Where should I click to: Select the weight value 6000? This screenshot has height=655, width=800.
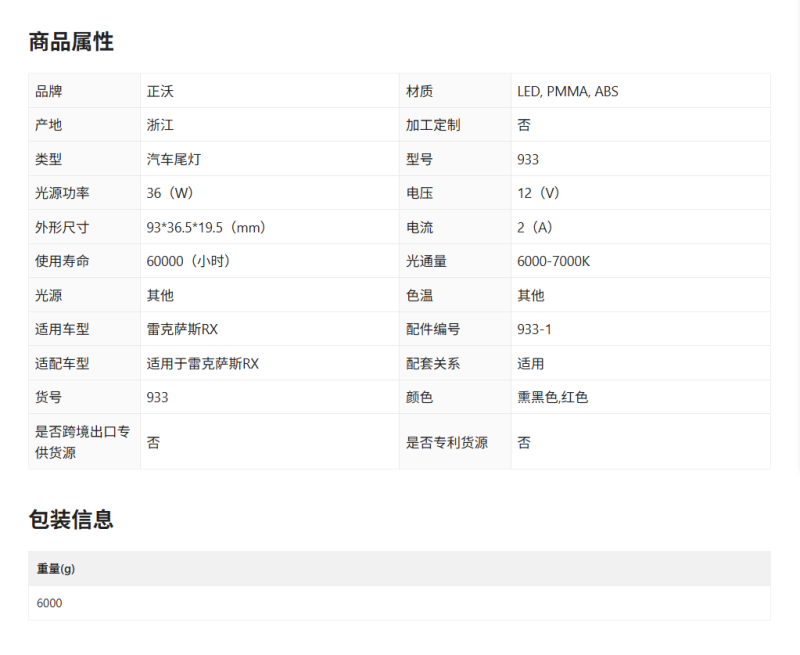49,603
